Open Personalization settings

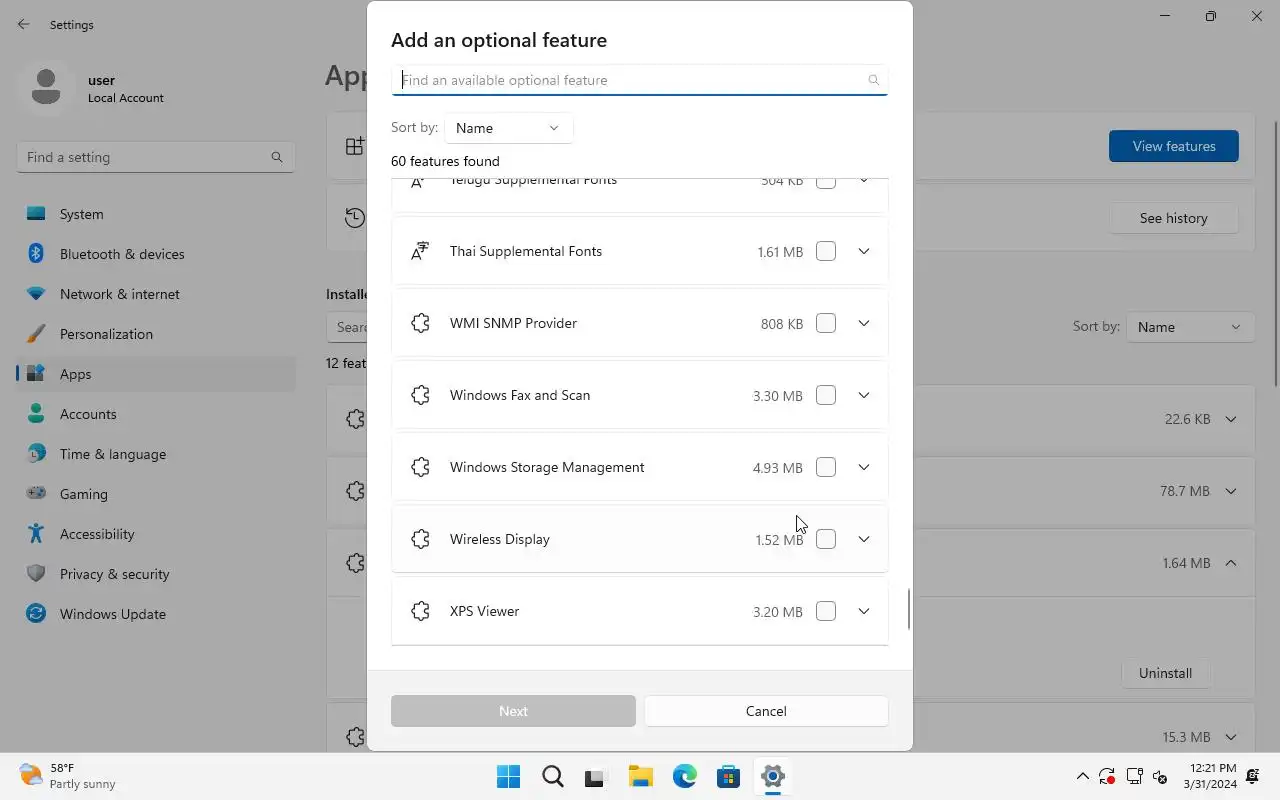pos(156,334)
